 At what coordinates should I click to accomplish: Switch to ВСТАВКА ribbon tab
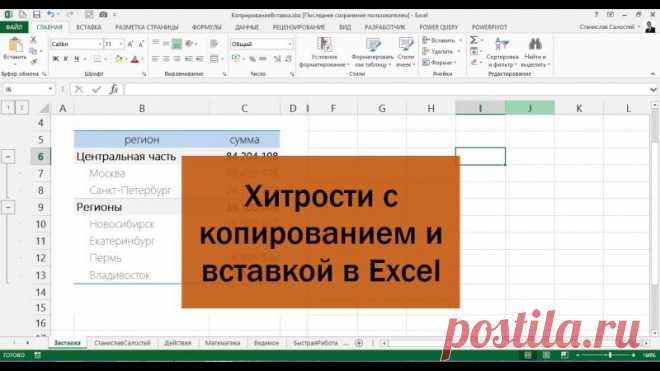(89, 27)
